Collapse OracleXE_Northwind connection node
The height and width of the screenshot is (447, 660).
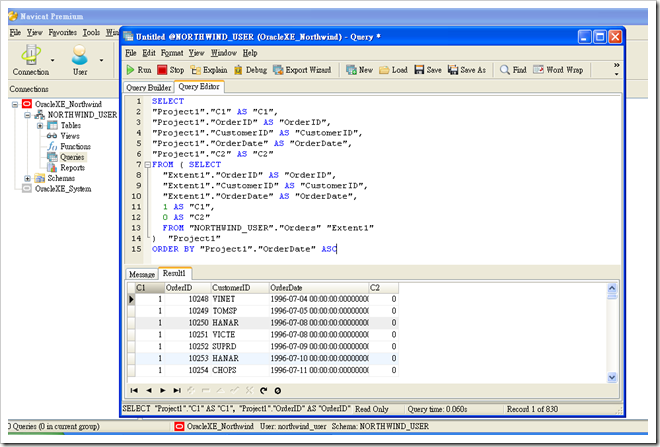(x=15, y=104)
